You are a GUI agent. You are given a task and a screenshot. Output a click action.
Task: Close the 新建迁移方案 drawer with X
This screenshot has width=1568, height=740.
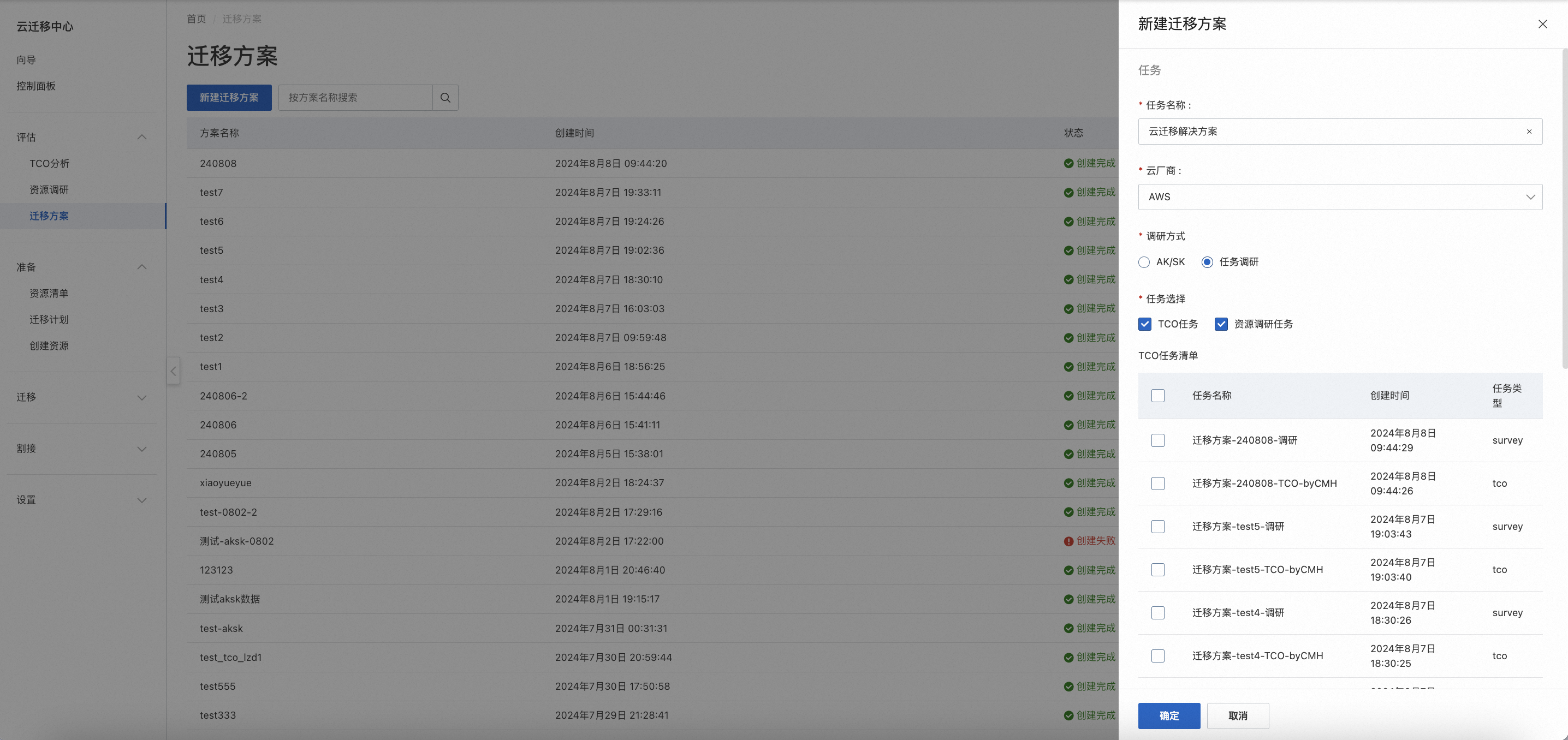[1542, 23]
